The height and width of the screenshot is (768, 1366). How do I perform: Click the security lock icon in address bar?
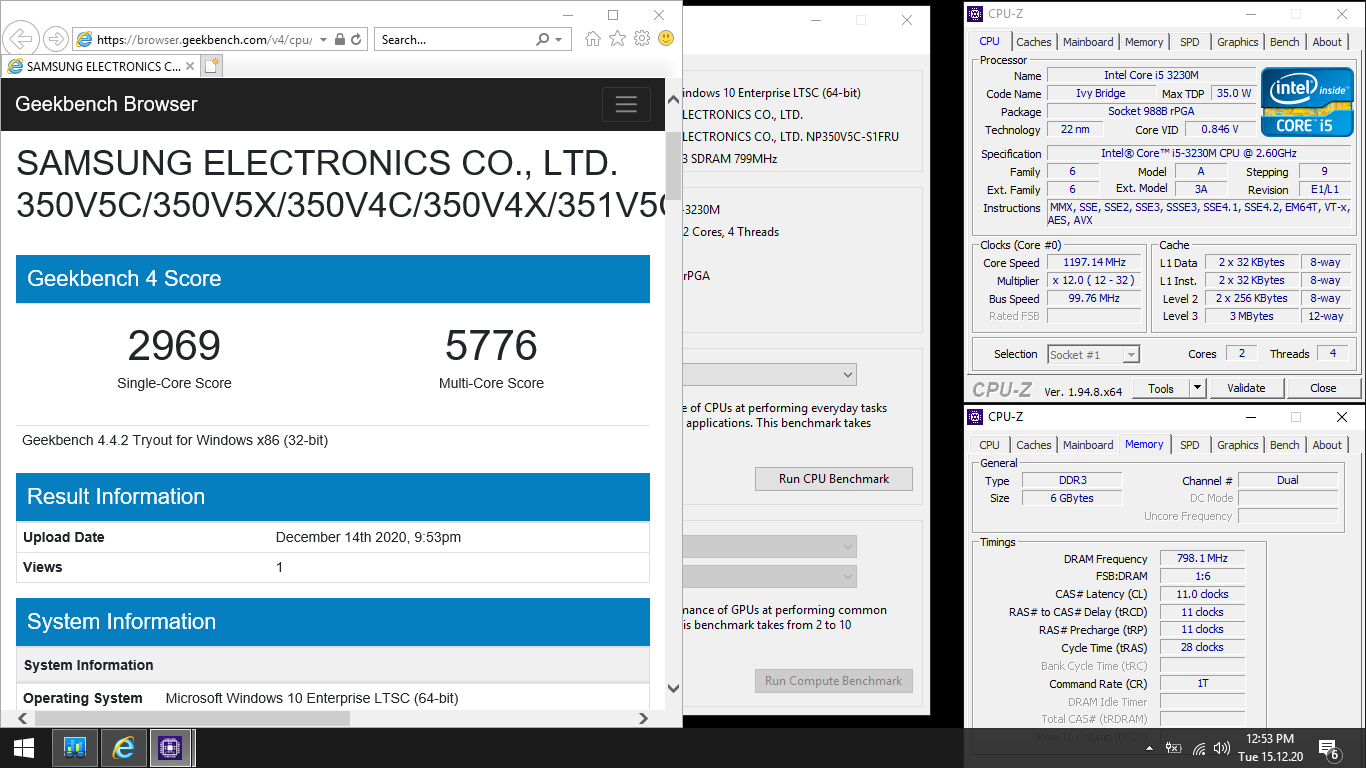[340, 39]
